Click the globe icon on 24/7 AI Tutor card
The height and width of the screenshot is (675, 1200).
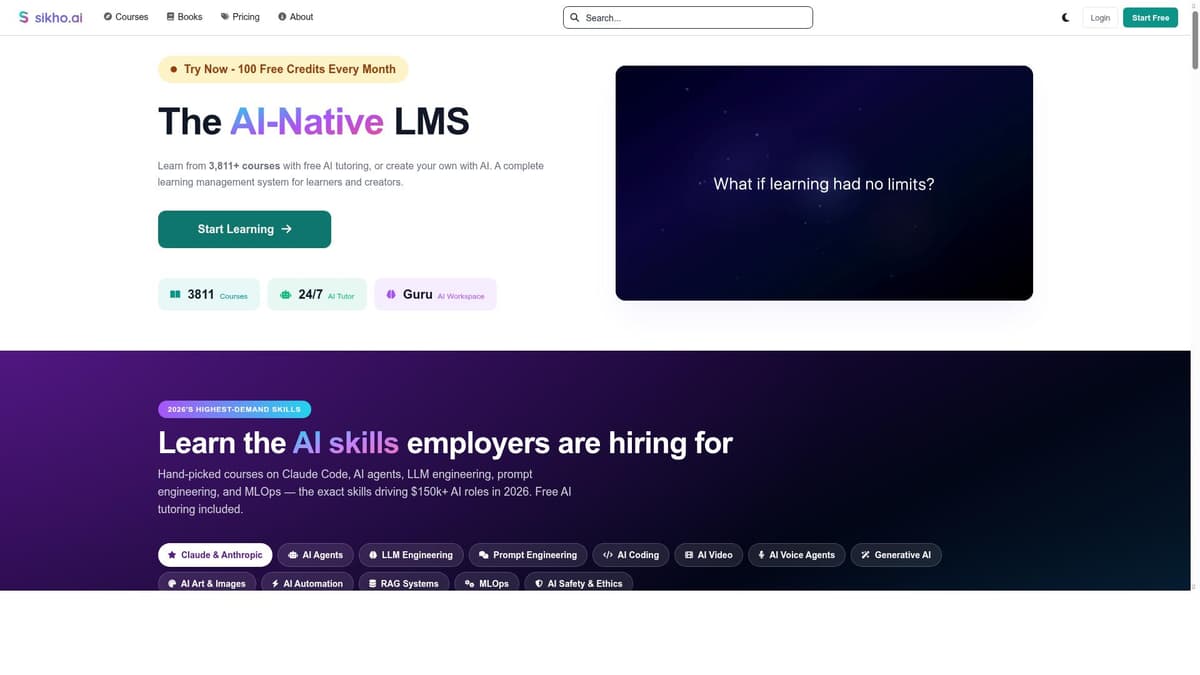tap(284, 294)
